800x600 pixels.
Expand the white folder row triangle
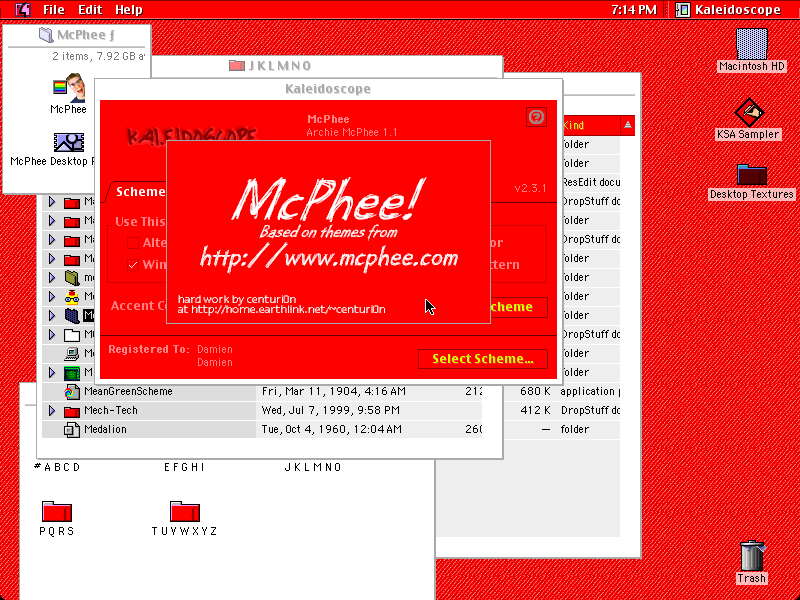tap(52, 335)
